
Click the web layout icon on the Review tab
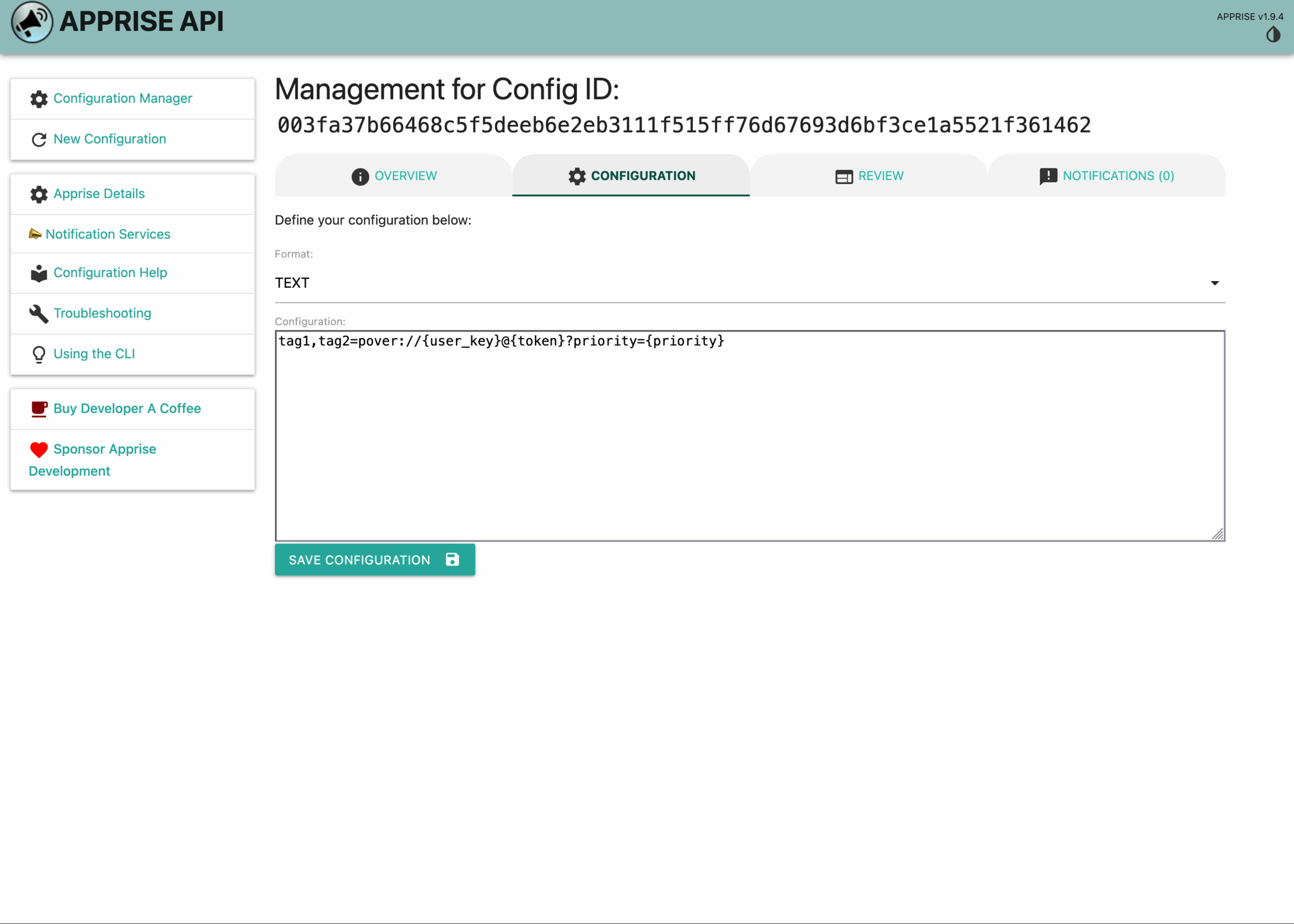(x=844, y=177)
